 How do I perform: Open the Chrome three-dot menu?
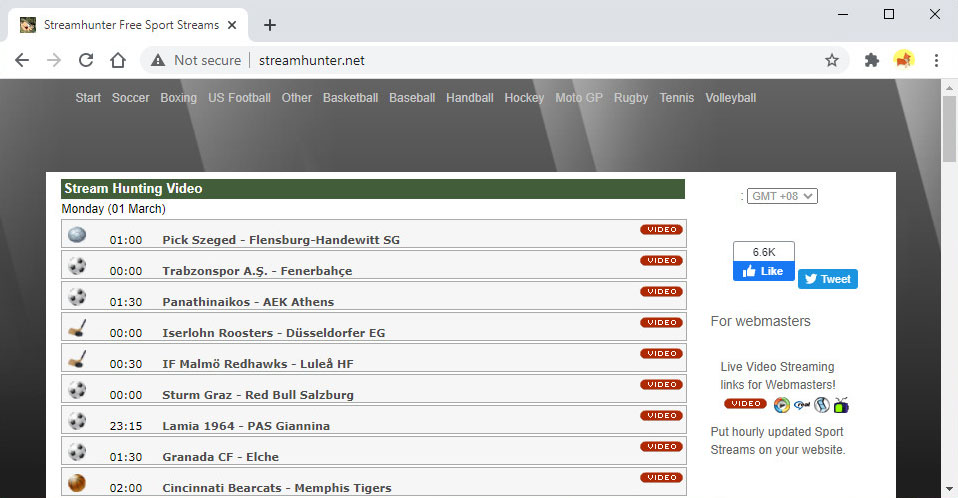click(x=936, y=60)
